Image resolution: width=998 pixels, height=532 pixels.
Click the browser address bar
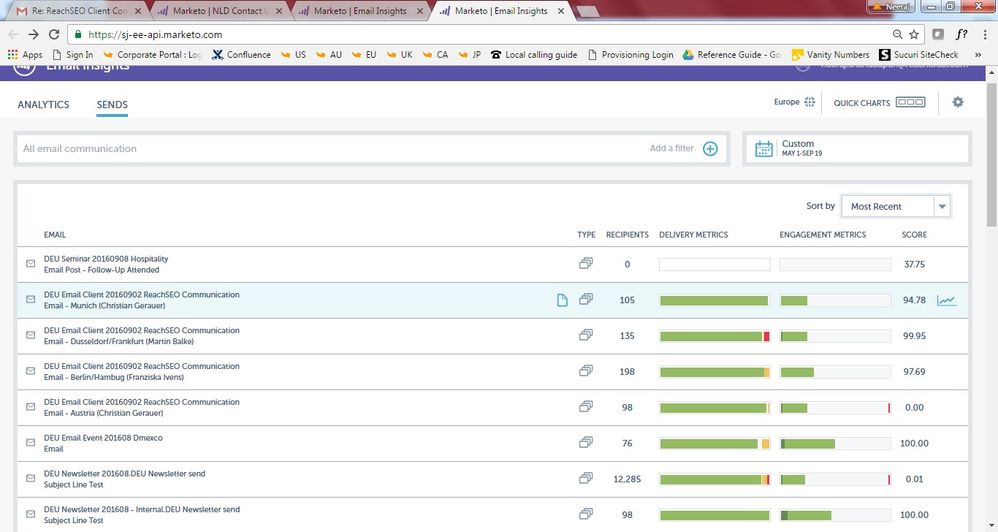[x=480, y=34]
